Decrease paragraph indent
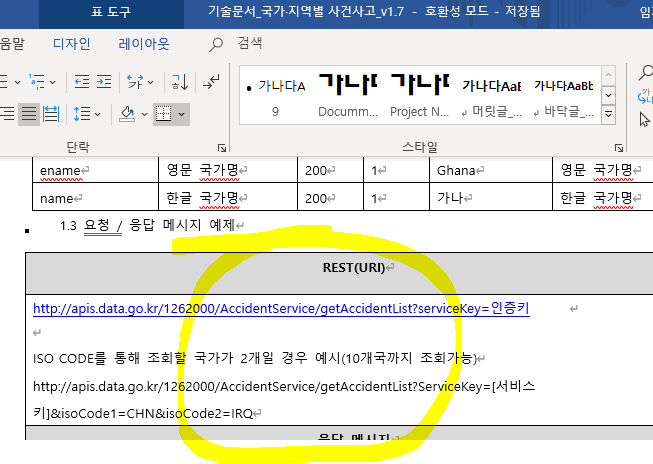Screen dimensions: 653x464 coord(82,82)
